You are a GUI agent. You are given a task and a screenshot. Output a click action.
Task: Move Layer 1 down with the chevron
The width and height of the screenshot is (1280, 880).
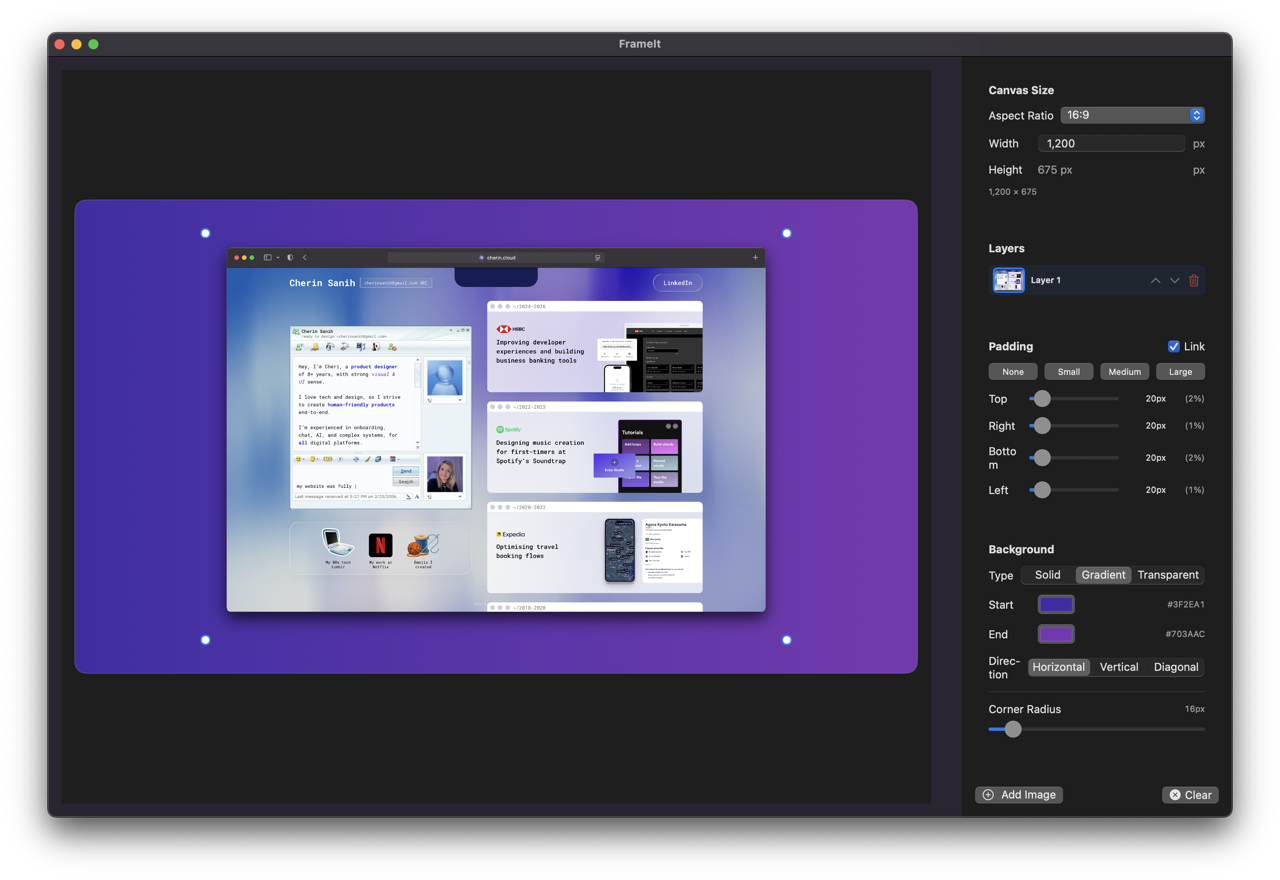coord(1175,281)
